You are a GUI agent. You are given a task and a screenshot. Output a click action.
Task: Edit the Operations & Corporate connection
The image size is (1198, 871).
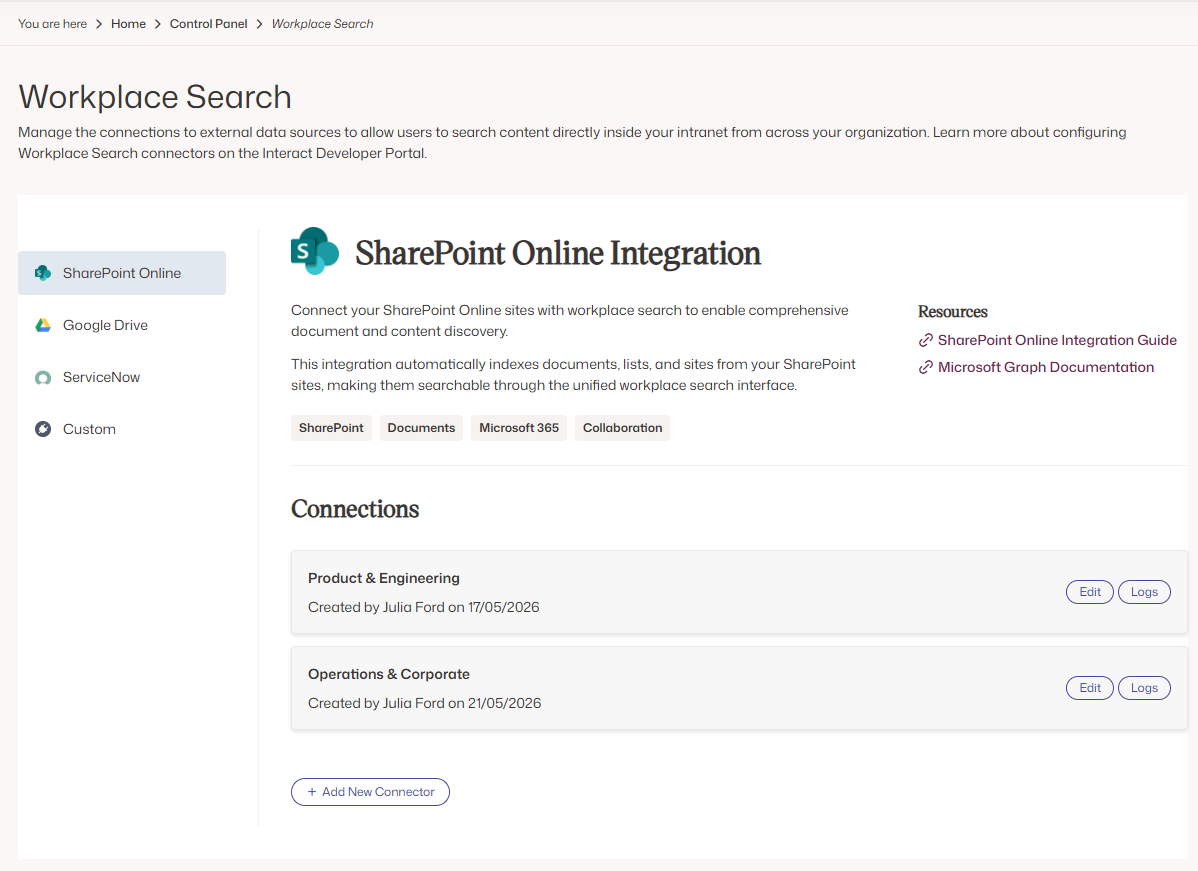1090,688
